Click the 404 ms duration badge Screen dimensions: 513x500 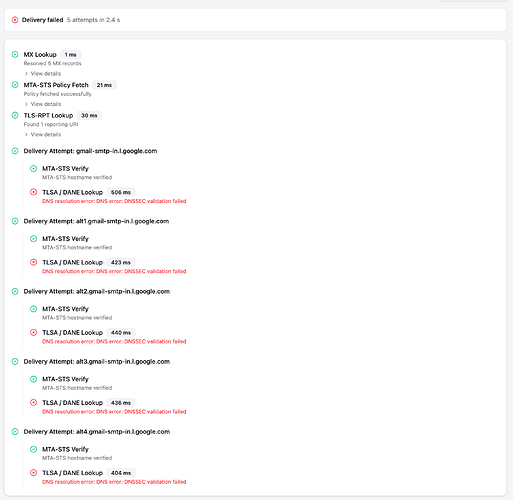pos(121,473)
